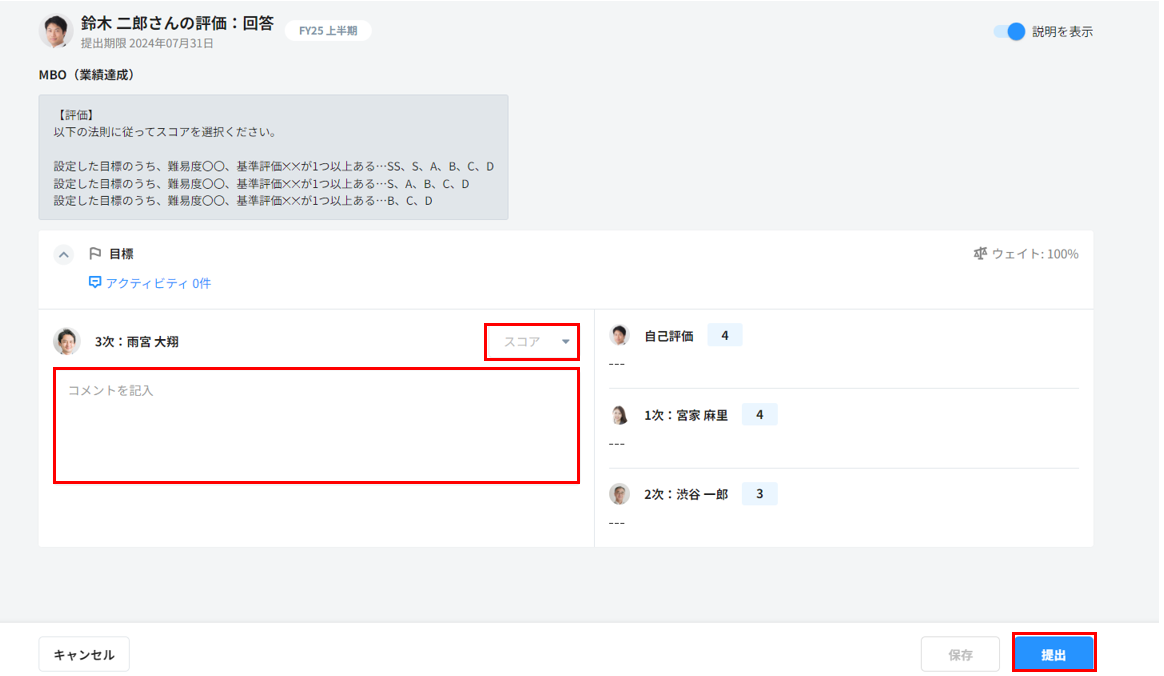Click into the コメントを記入 text area
This screenshot has height=676, width=1164.
click(316, 425)
